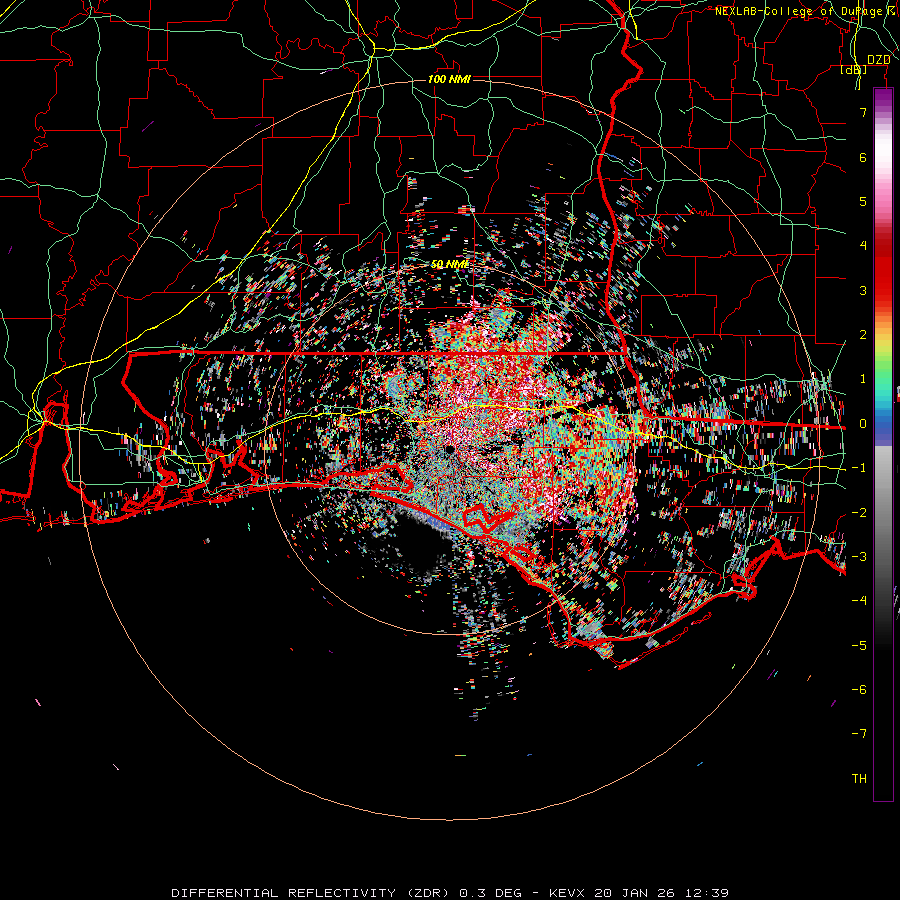Click the 1 value on the dB scale
This screenshot has height=900, width=900.
tap(863, 379)
